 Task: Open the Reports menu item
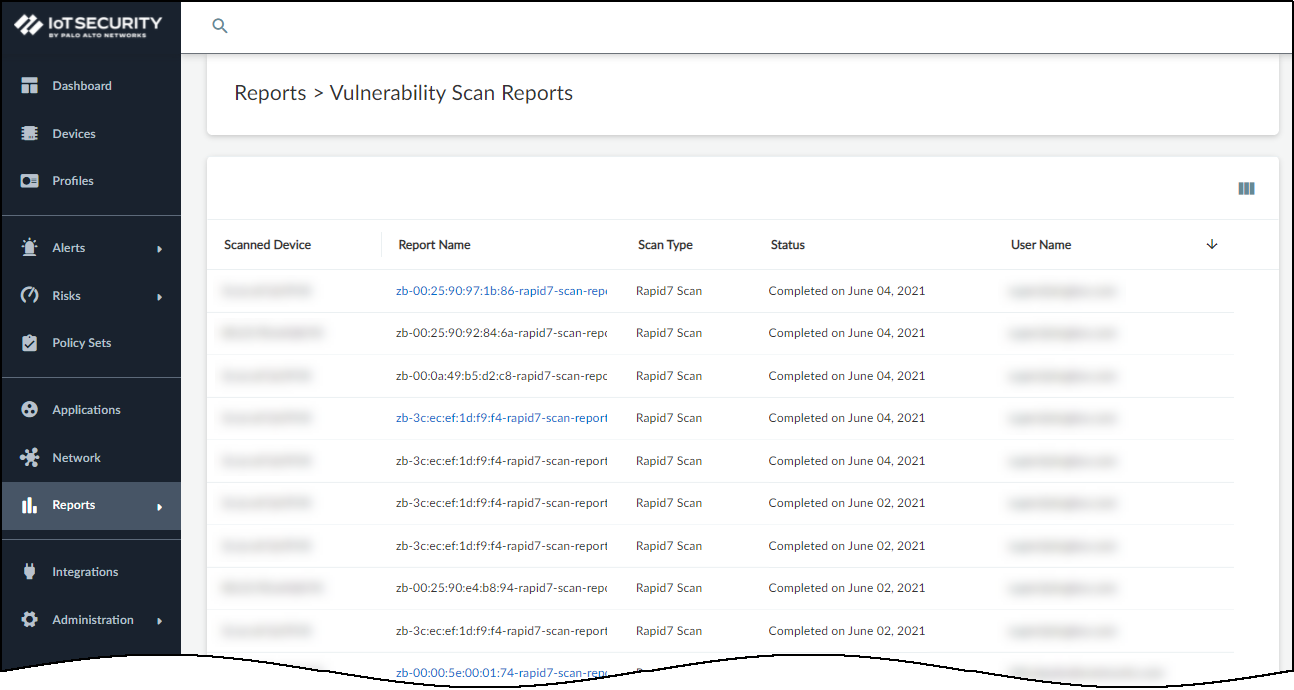pyautogui.click(x=74, y=506)
